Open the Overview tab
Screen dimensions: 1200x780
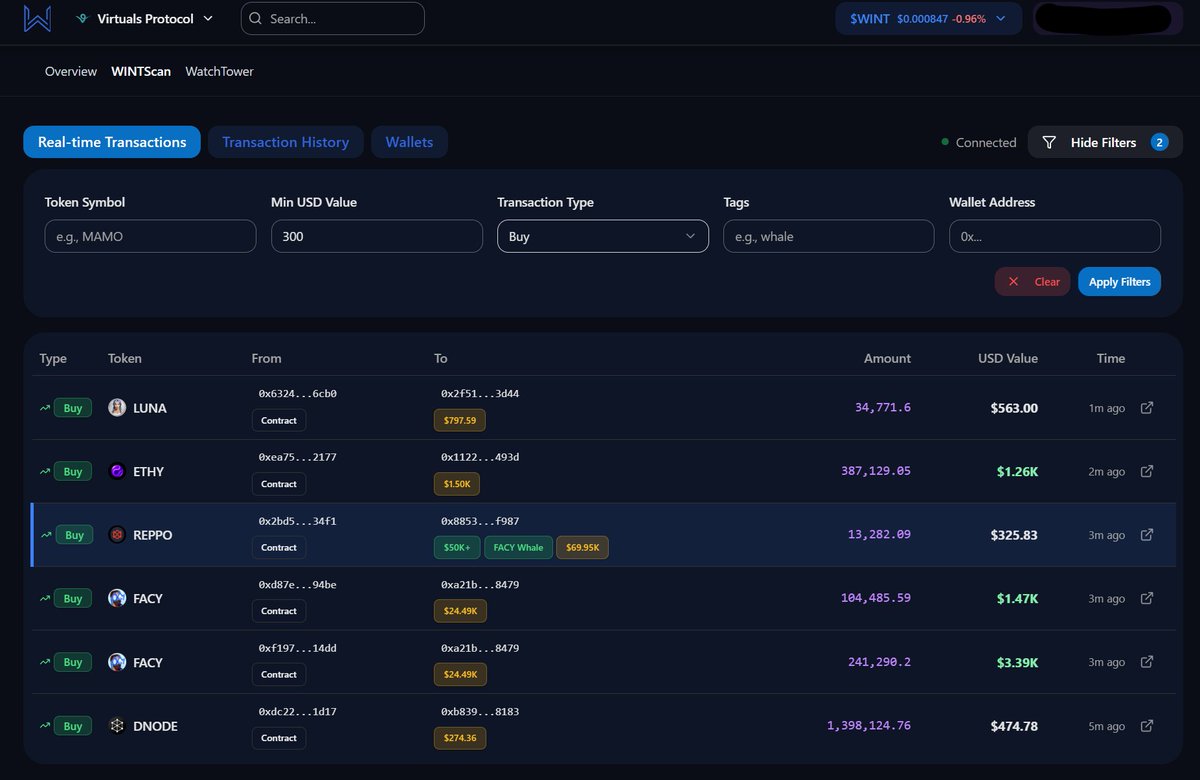(71, 72)
